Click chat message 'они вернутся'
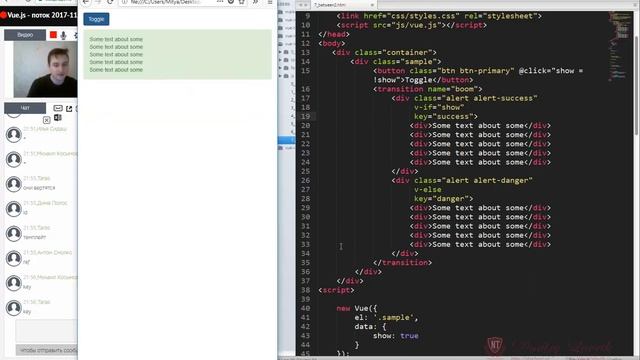The height and width of the screenshot is (360, 640). click(x=39, y=188)
